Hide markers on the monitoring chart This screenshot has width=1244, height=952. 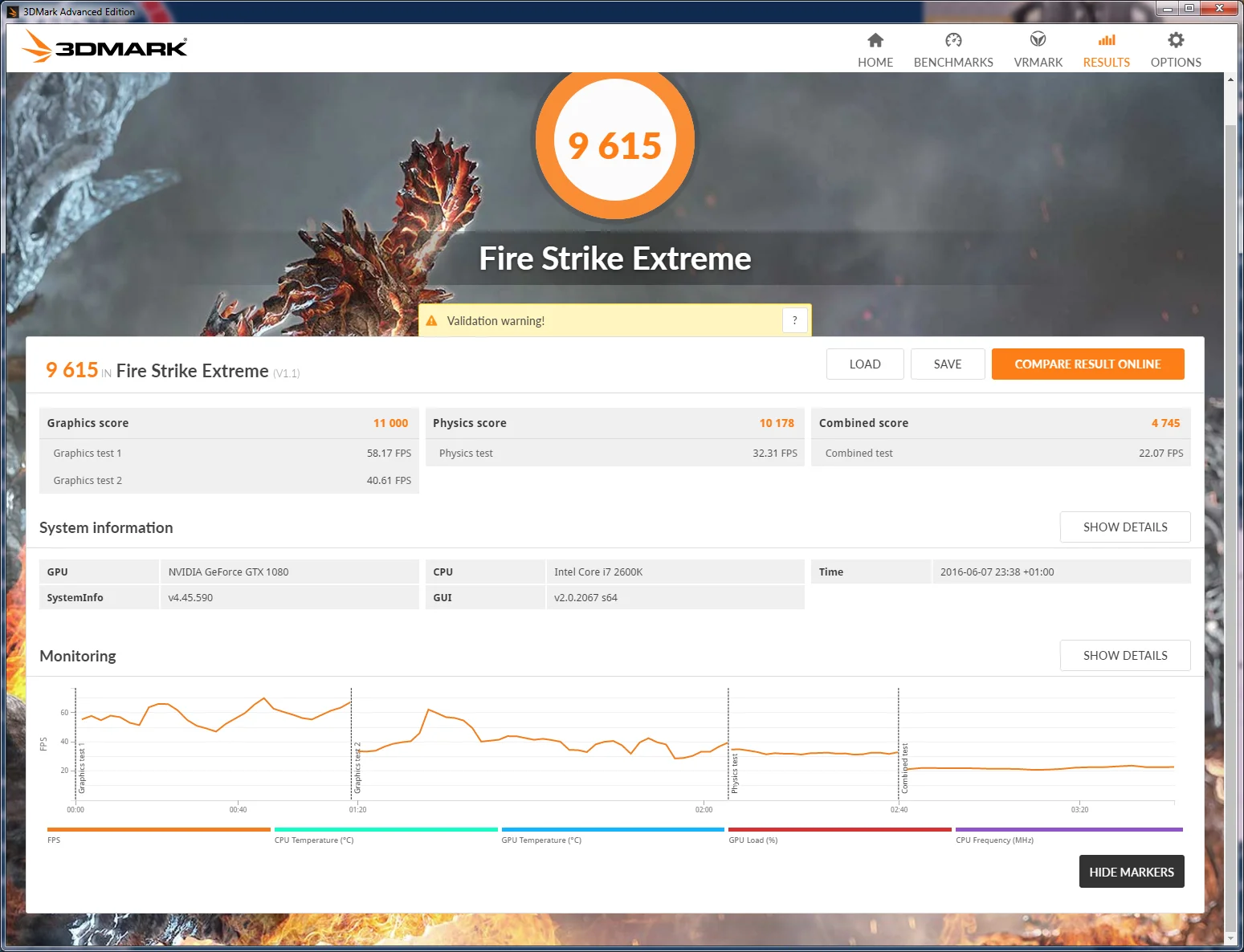[1132, 872]
